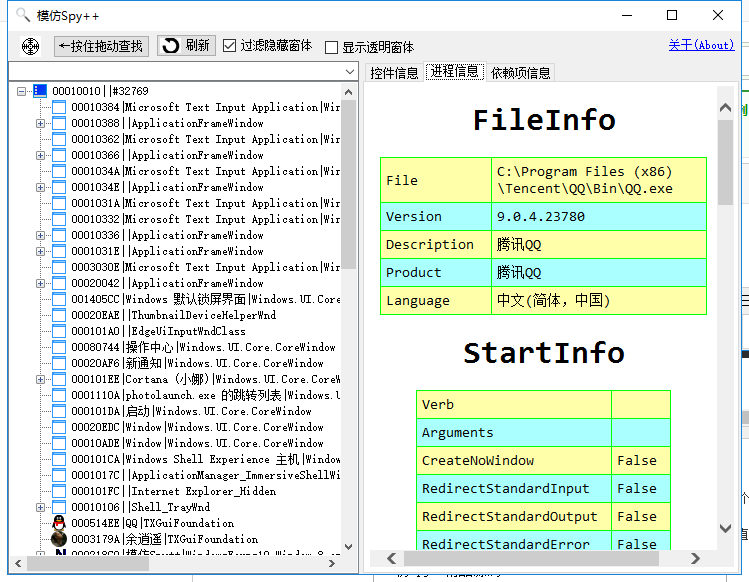Viewport: 749px width, 582px height.
Task: Open the search combo box dropdown arrow
Action: (x=350, y=72)
